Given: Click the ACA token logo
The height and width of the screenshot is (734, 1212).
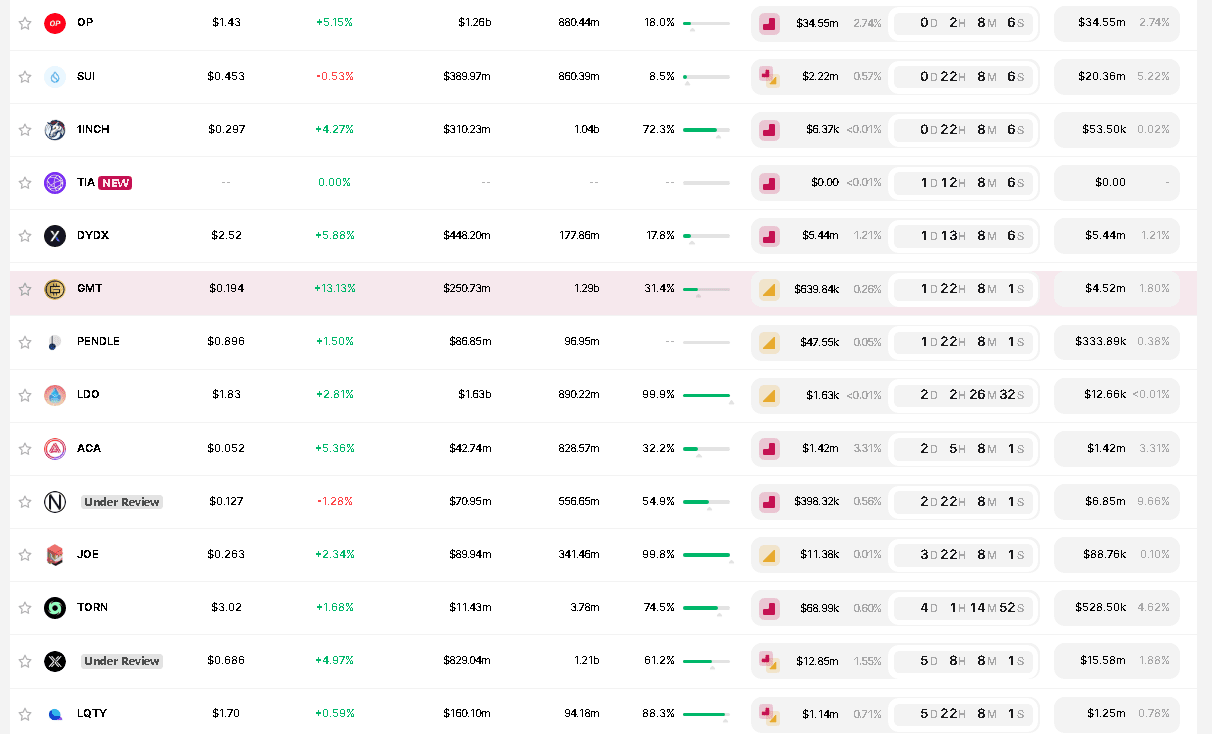Looking at the screenshot, I should click(55, 448).
